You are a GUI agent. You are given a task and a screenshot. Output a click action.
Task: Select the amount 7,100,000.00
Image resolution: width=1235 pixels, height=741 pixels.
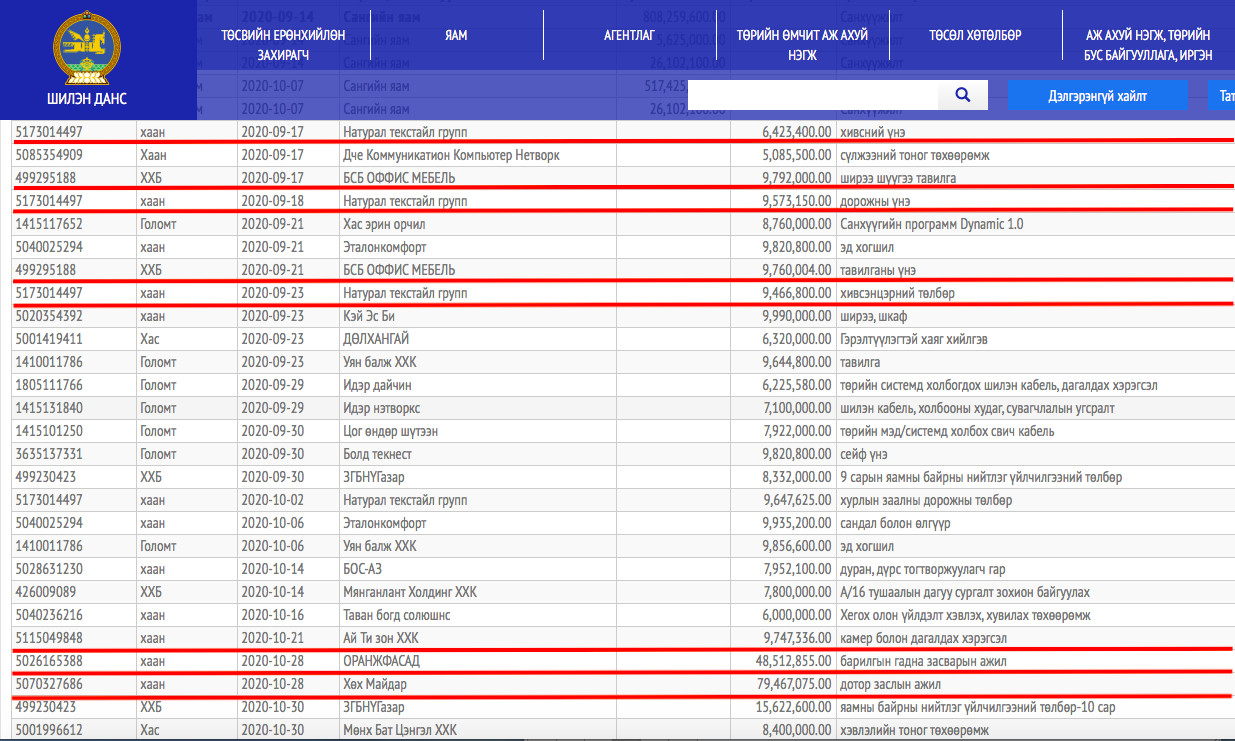[x=796, y=408]
